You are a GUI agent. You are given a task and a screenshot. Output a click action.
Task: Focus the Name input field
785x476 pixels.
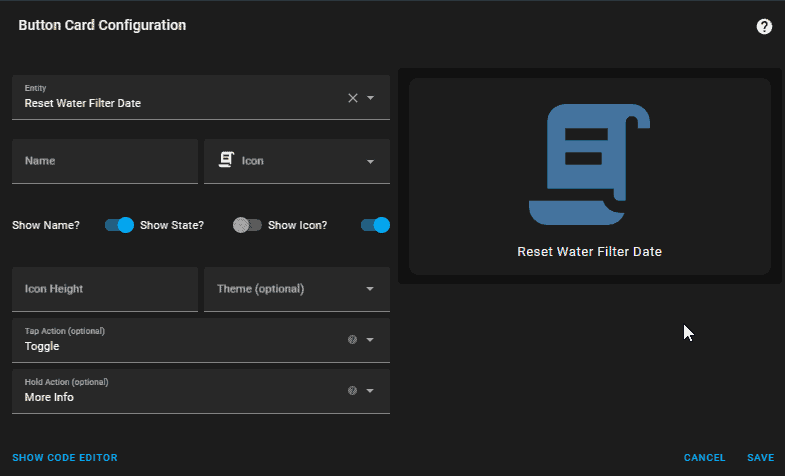click(105, 161)
